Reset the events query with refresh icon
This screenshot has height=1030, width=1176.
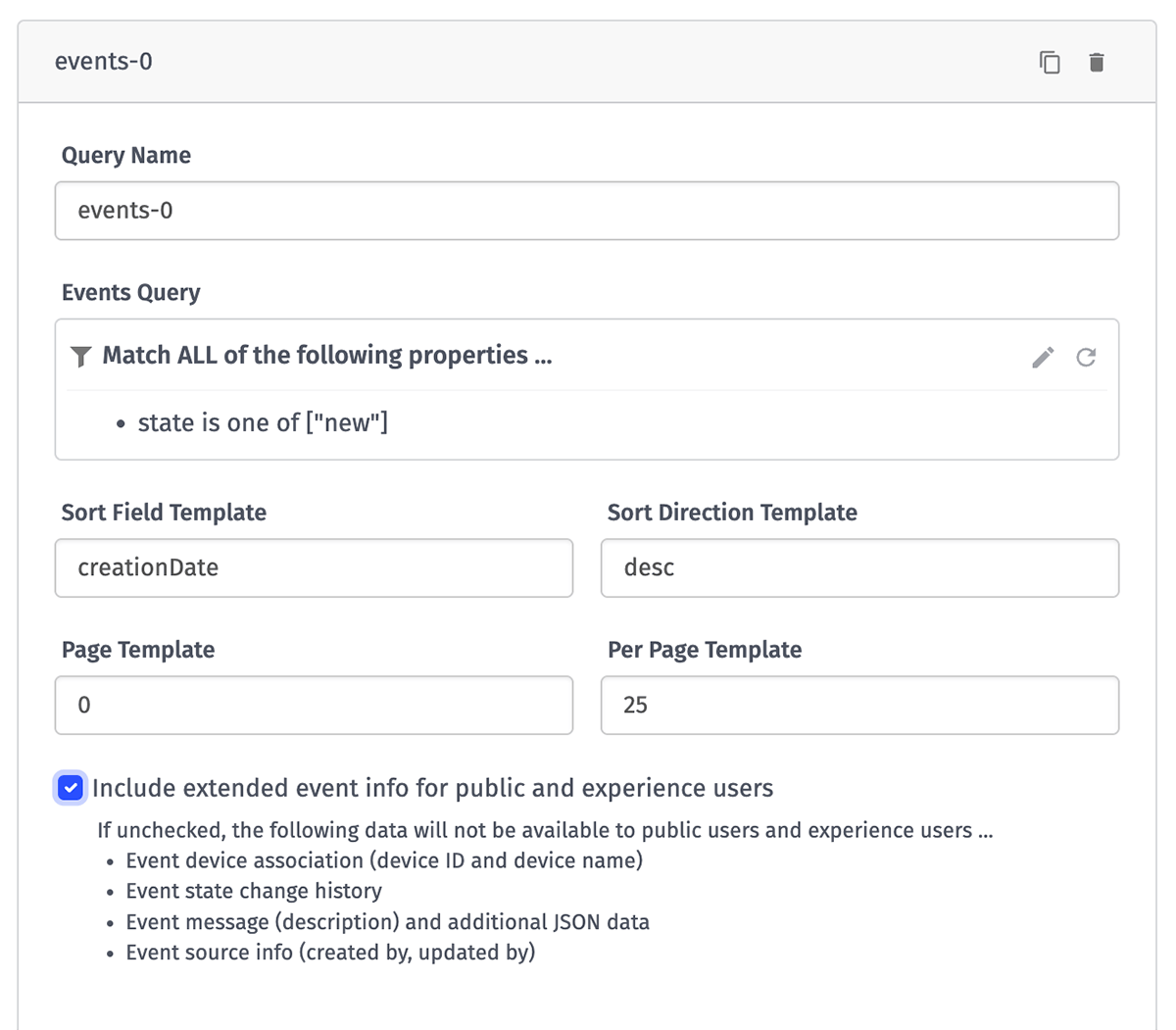click(1086, 357)
